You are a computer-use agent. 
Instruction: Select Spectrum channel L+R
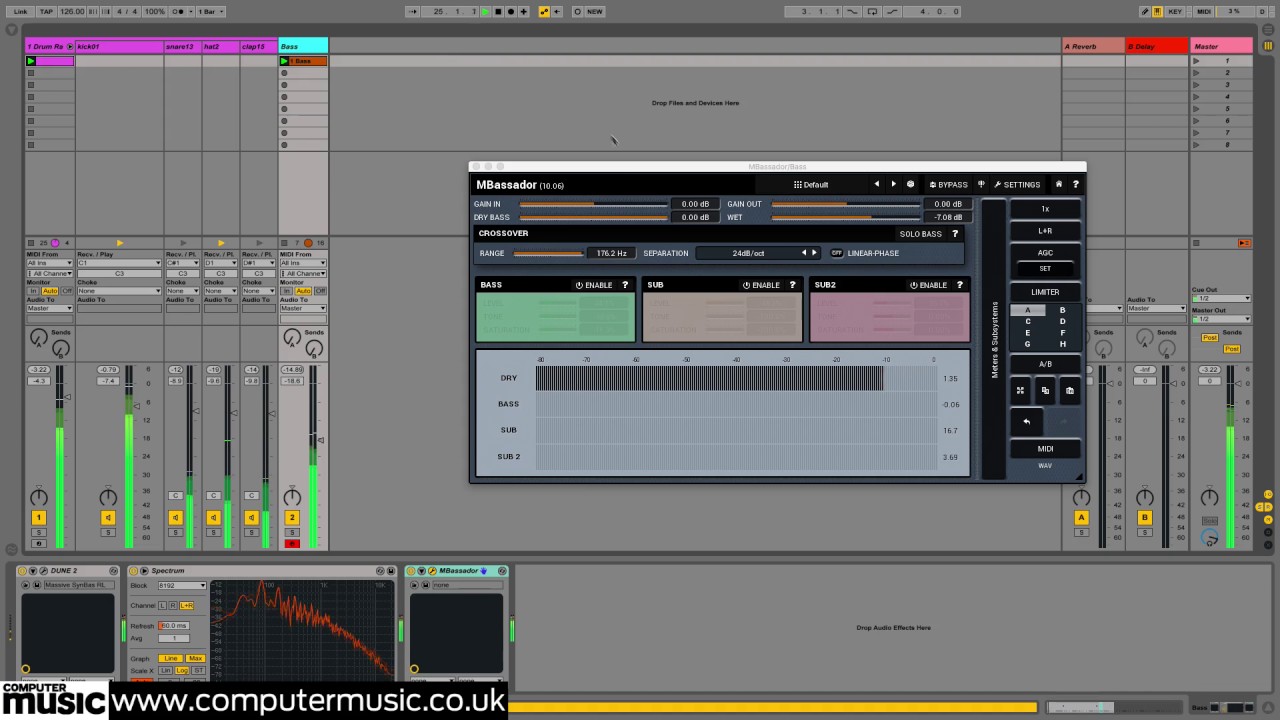tap(186, 606)
